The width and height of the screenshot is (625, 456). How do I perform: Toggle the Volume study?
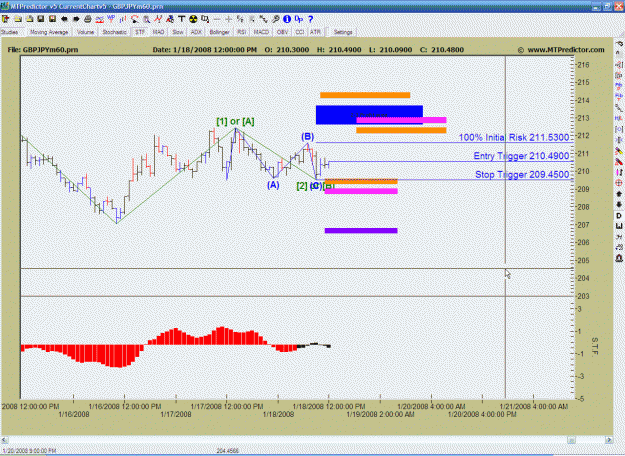click(85, 32)
